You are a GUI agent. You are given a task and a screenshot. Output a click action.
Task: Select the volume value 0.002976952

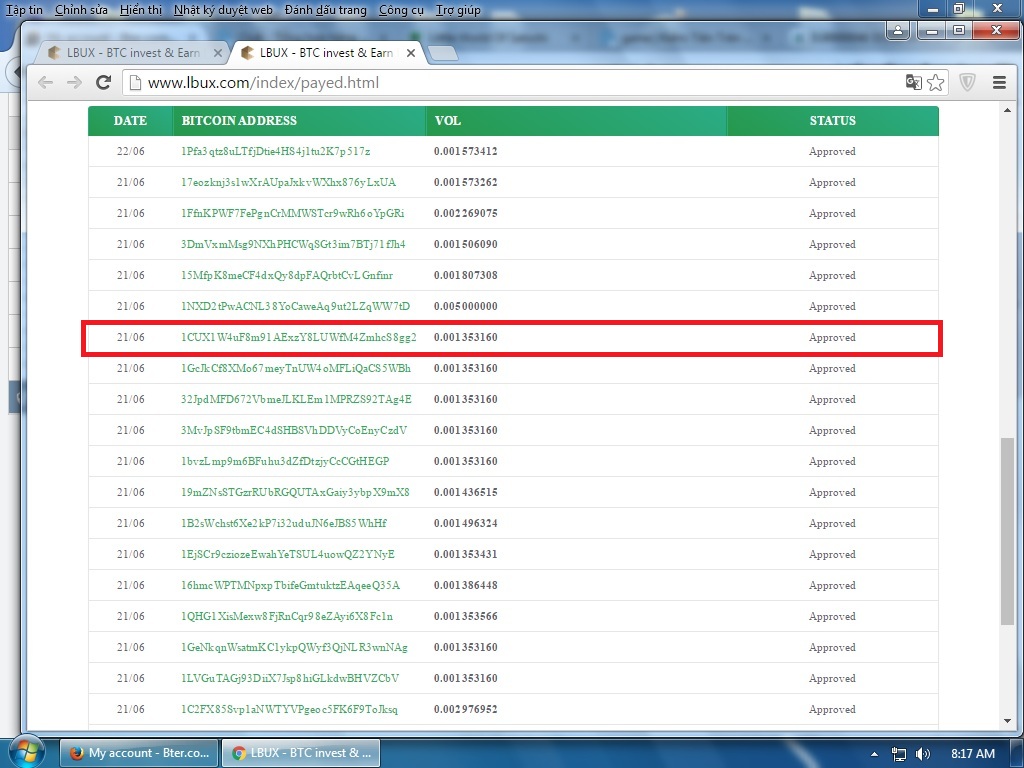(x=466, y=710)
